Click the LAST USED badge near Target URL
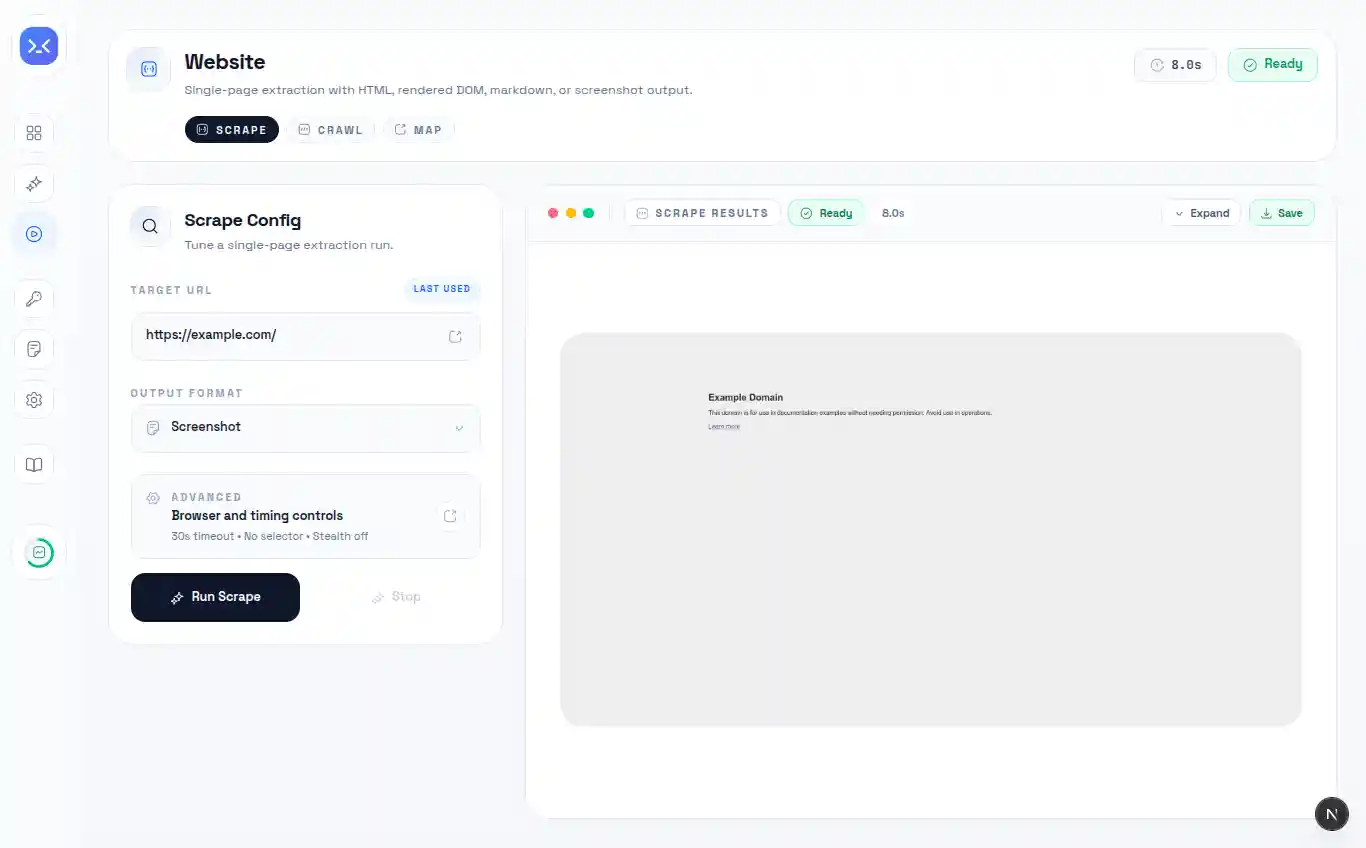 tap(442, 289)
